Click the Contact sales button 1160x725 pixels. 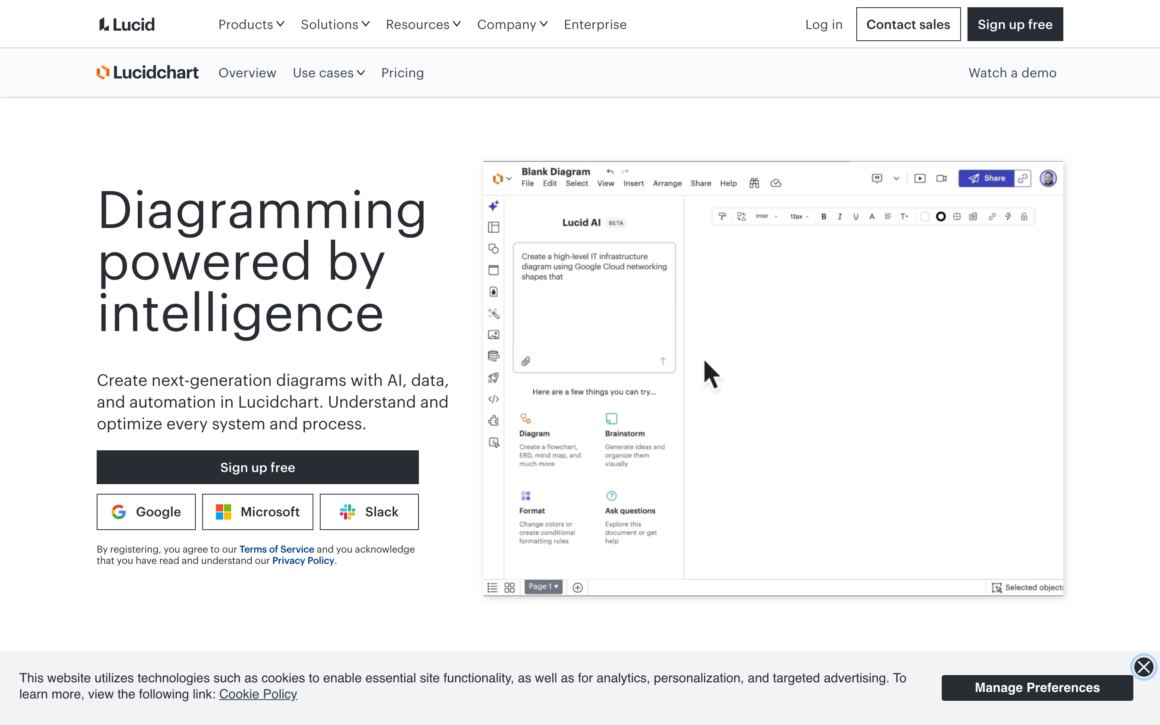click(908, 24)
